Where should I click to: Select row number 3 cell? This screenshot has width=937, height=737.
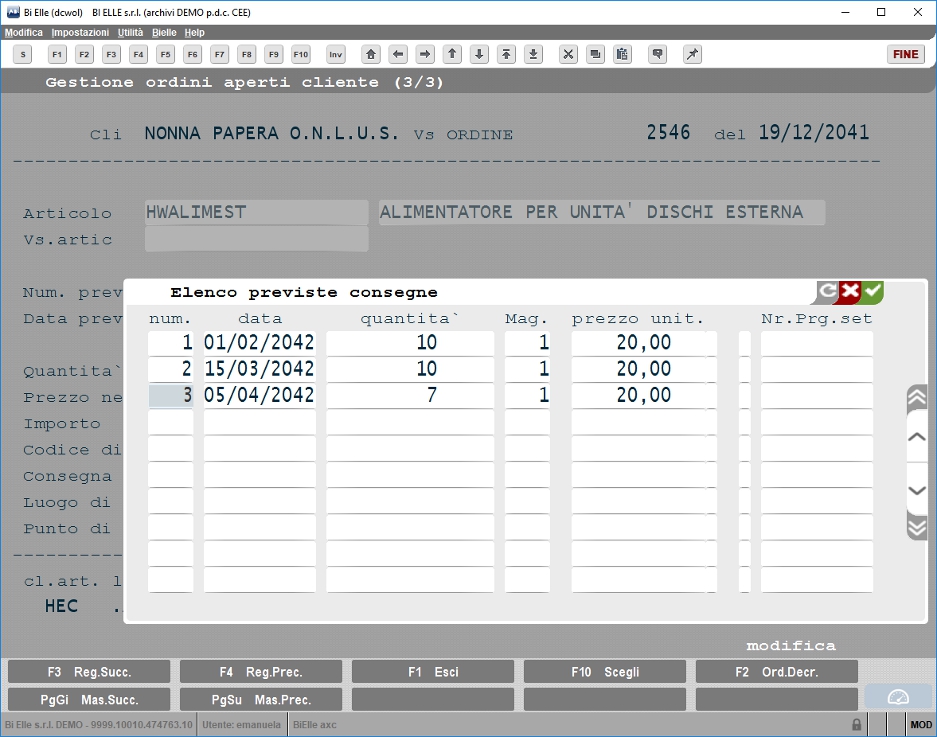[x=171, y=395]
